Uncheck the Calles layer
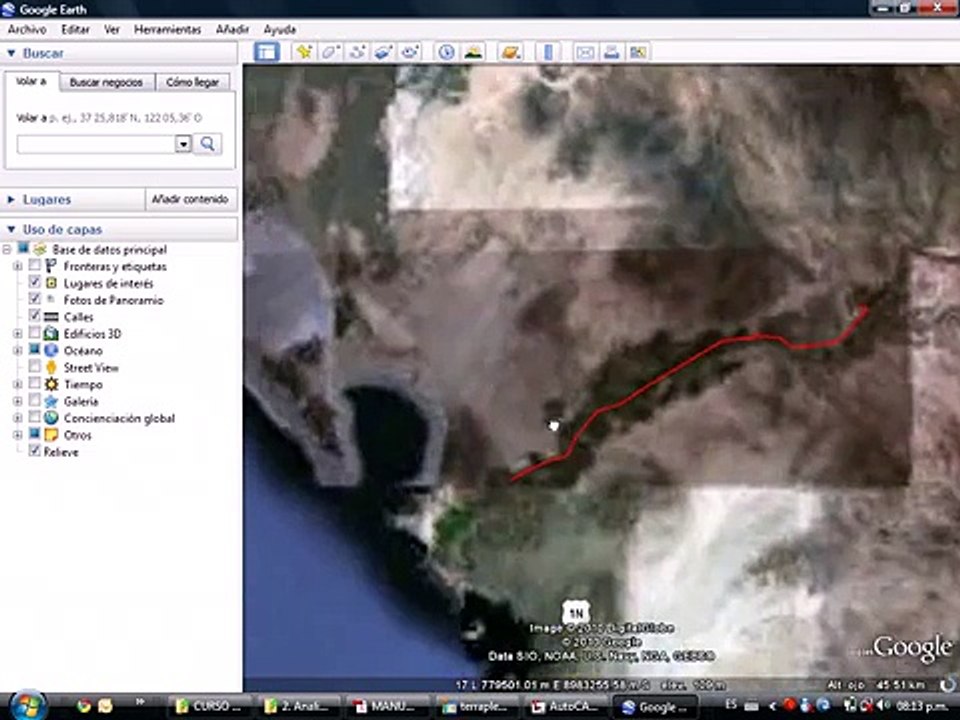The height and width of the screenshot is (720, 960). point(35,315)
